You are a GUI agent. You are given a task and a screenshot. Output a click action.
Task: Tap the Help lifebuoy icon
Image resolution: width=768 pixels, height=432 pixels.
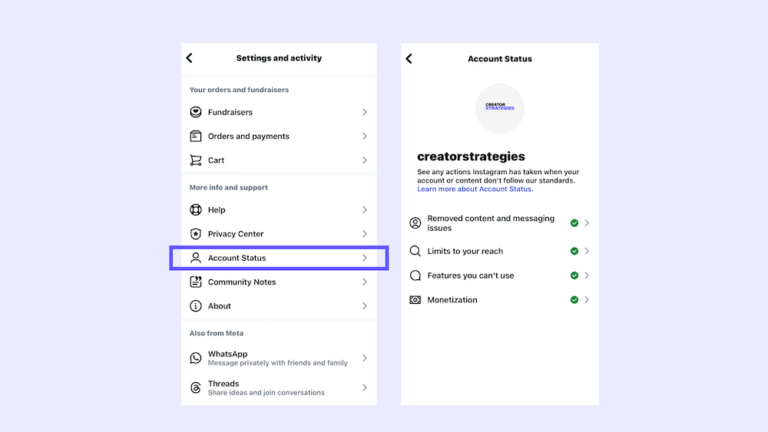point(195,210)
